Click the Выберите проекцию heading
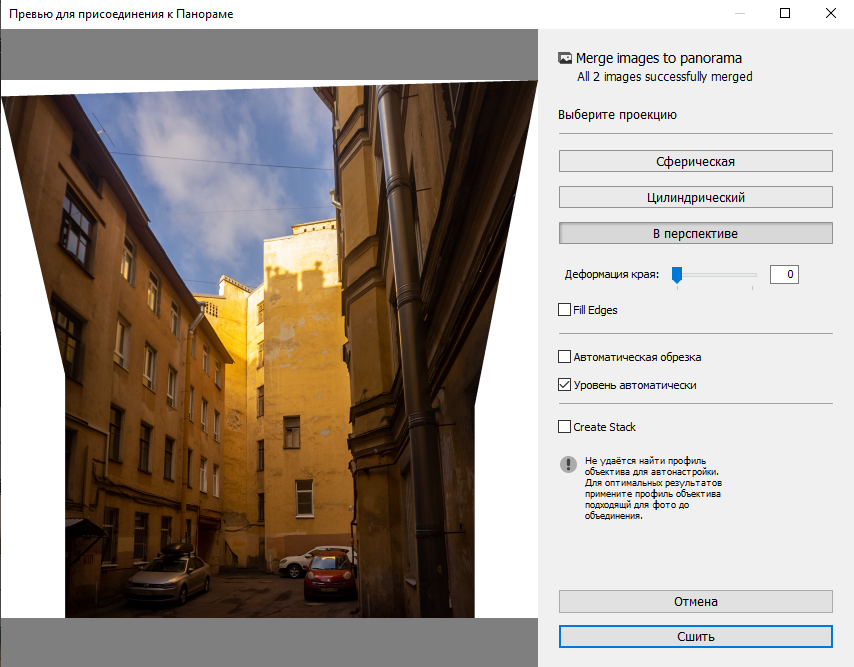Image resolution: width=854 pixels, height=667 pixels. [x=617, y=115]
